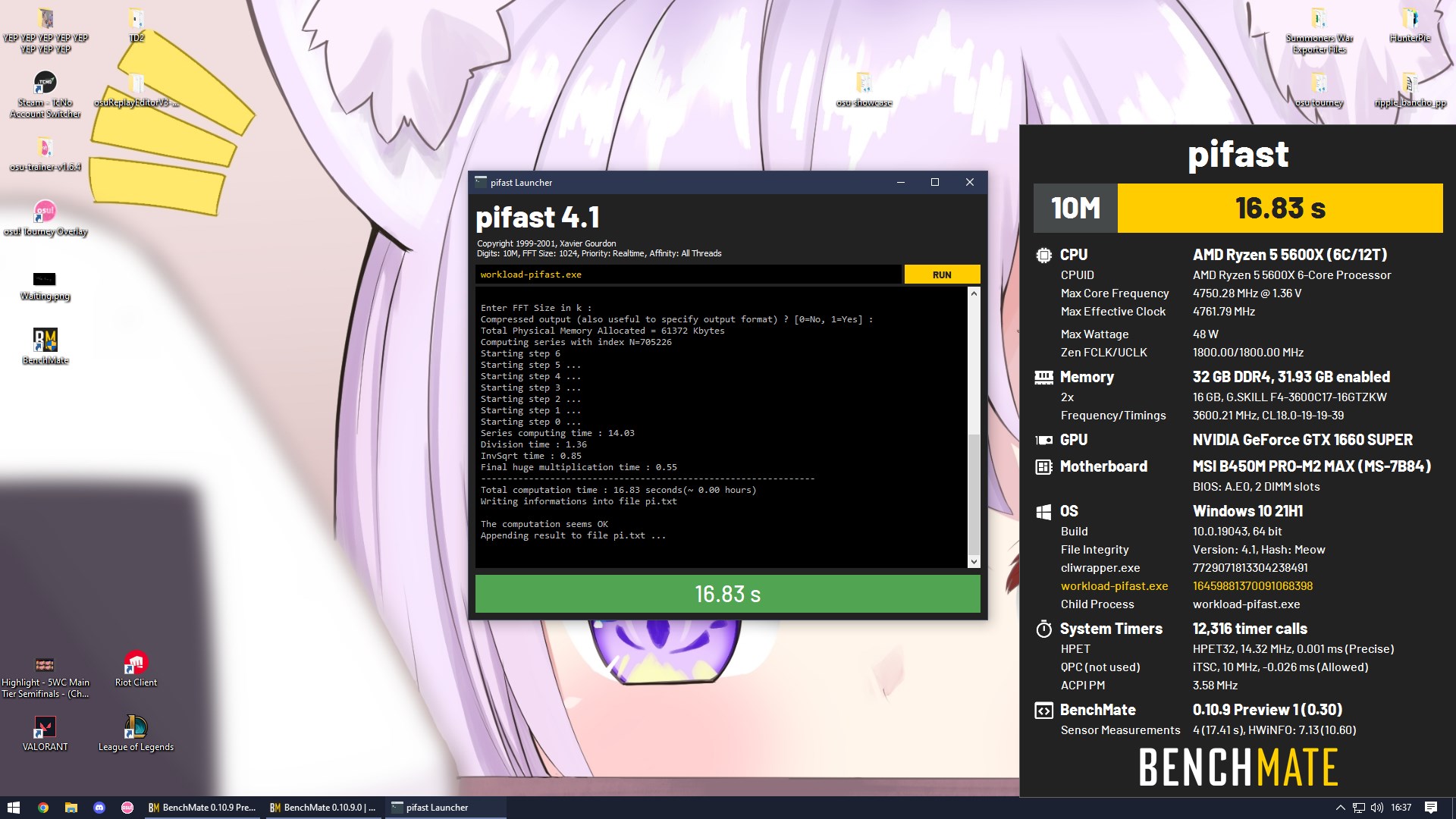Close the pifast Launcher window
1456x819 pixels.
pyautogui.click(x=969, y=182)
